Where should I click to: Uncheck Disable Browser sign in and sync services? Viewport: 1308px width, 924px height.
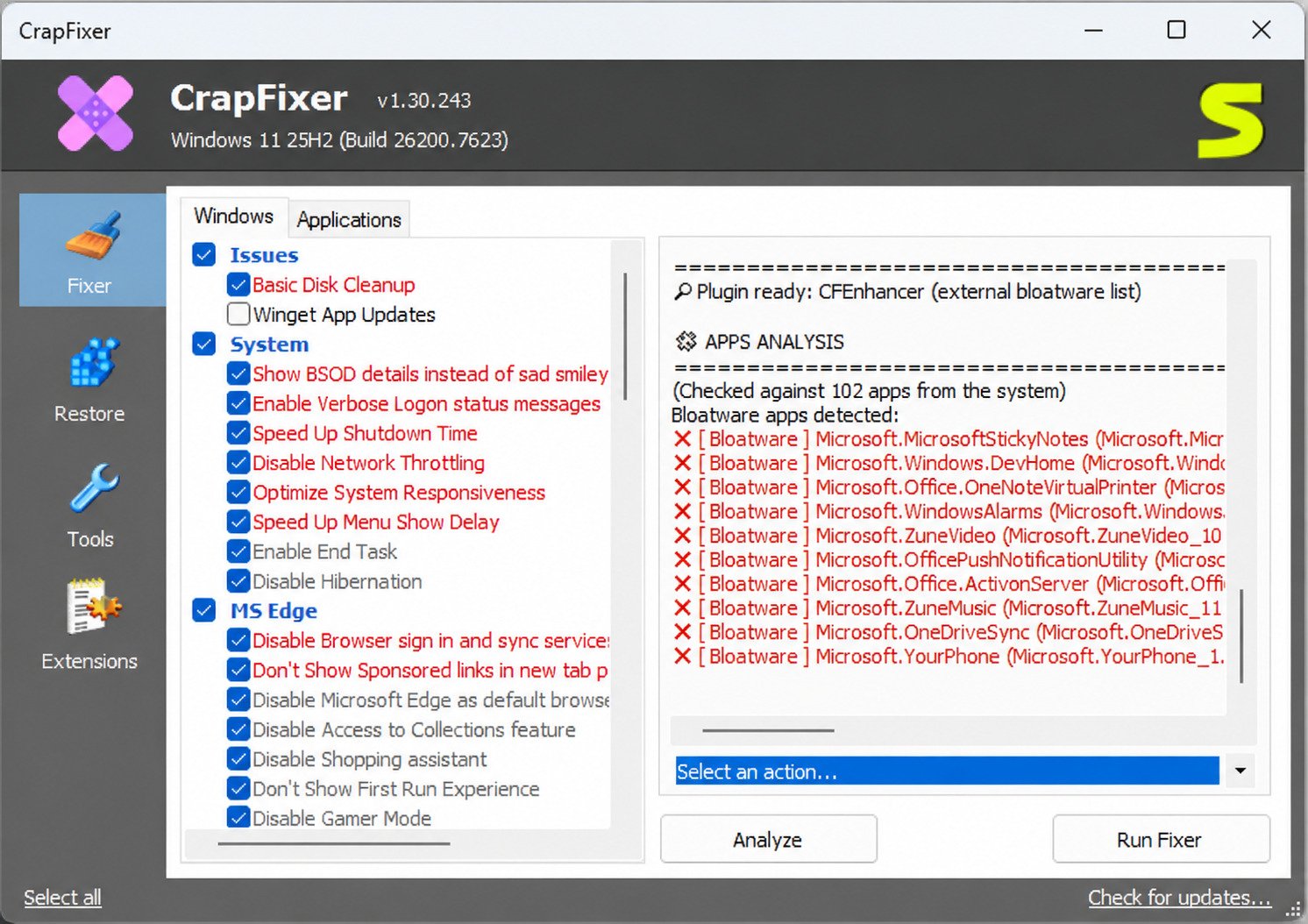[238, 641]
